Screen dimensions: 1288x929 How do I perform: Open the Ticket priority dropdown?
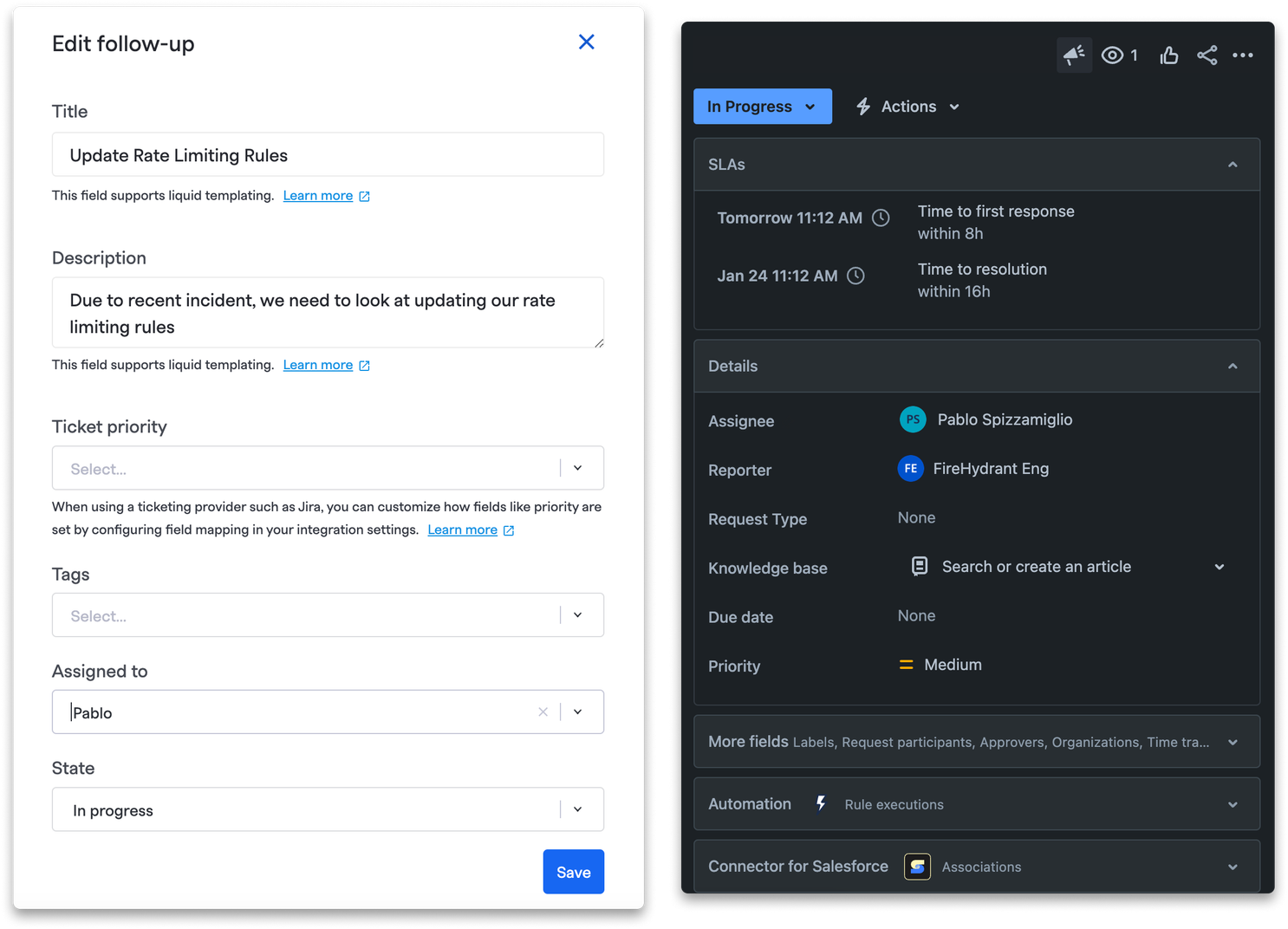coord(328,468)
